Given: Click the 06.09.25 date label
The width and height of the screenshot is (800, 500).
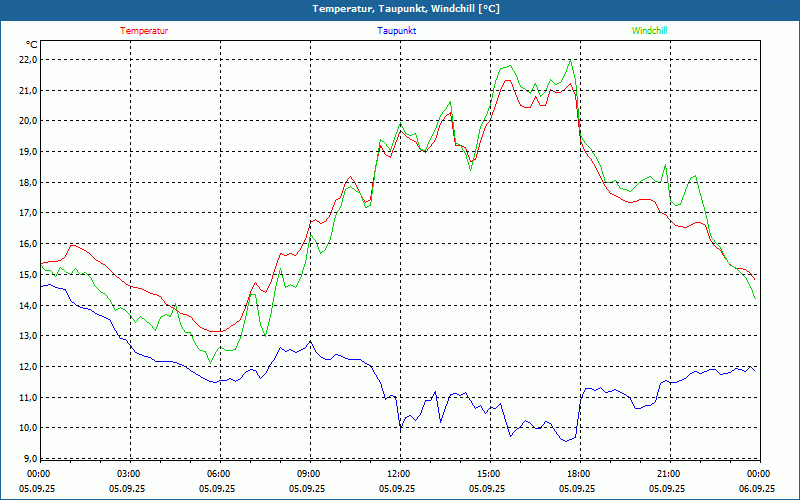Looking at the screenshot, I should 758,489.
